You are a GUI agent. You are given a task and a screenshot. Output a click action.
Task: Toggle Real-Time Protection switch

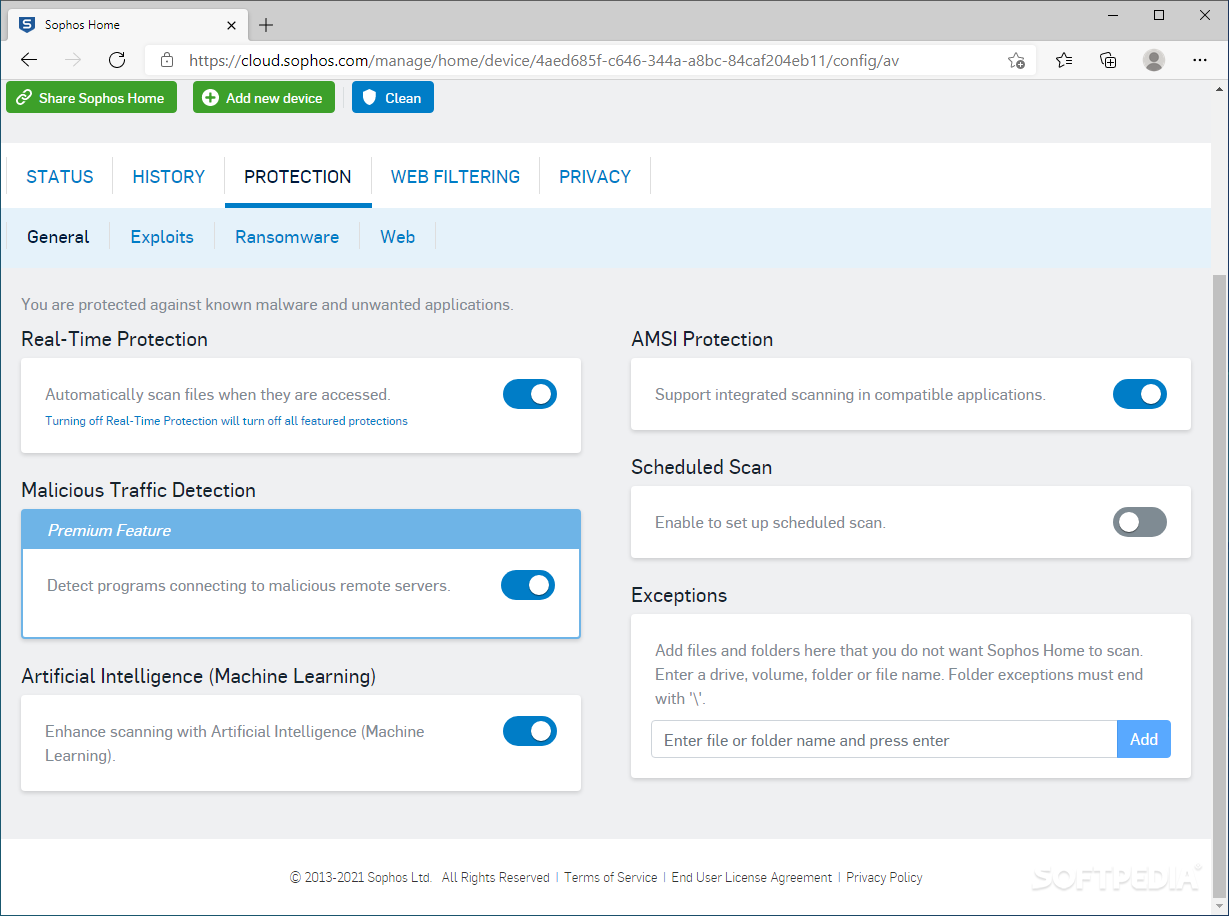[x=530, y=394]
